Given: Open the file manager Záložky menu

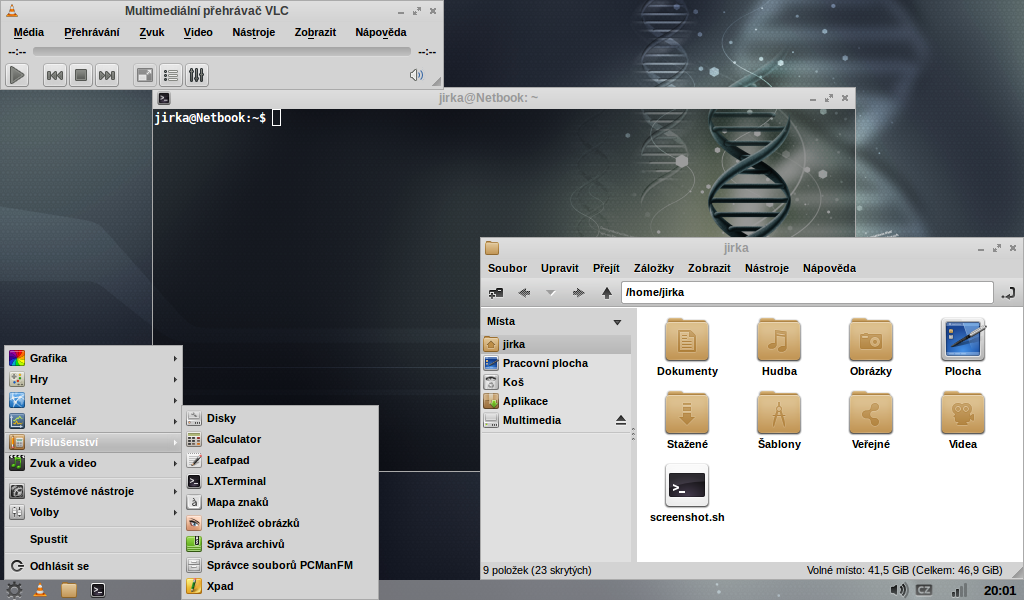Looking at the screenshot, I should click(654, 268).
